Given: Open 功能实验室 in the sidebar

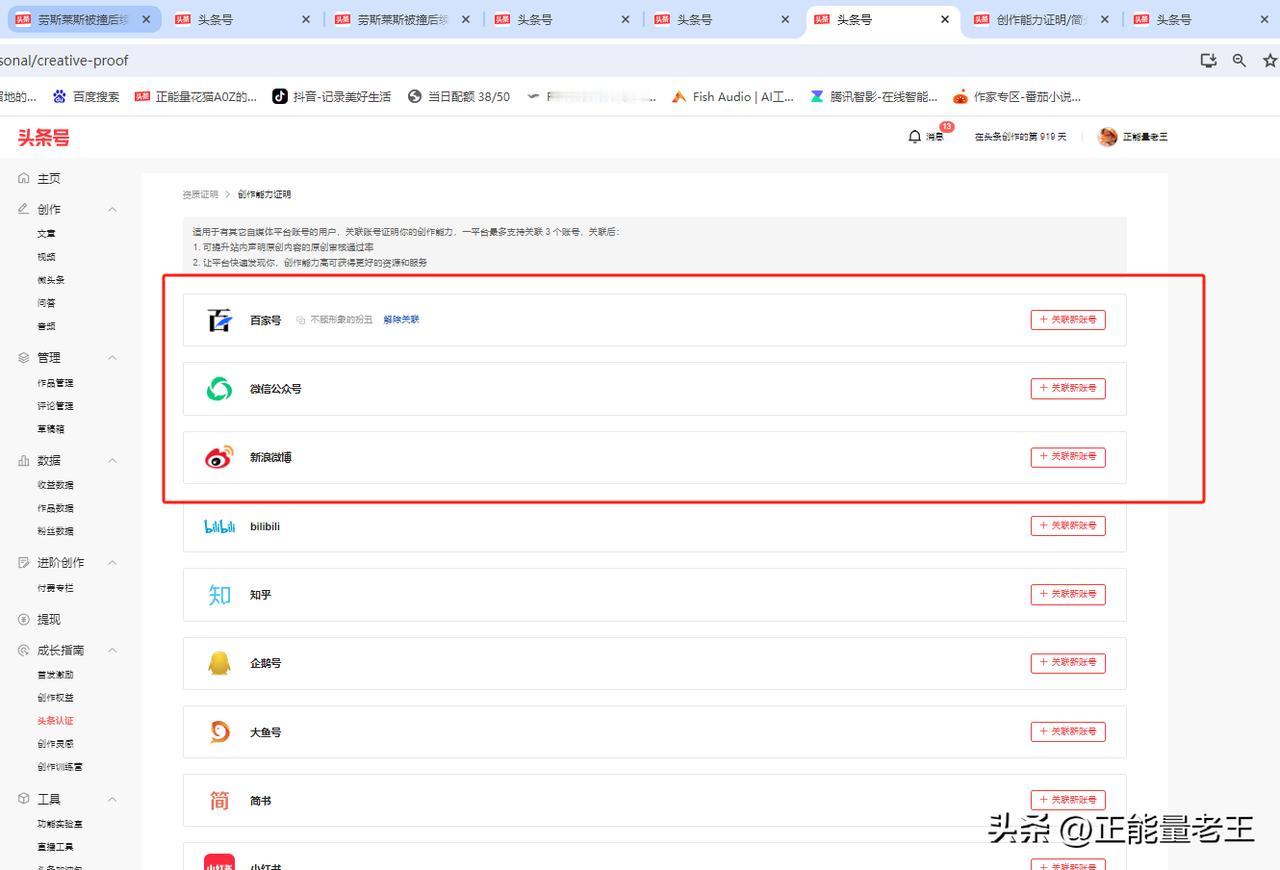Looking at the screenshot, I should [x=60, y=824].
